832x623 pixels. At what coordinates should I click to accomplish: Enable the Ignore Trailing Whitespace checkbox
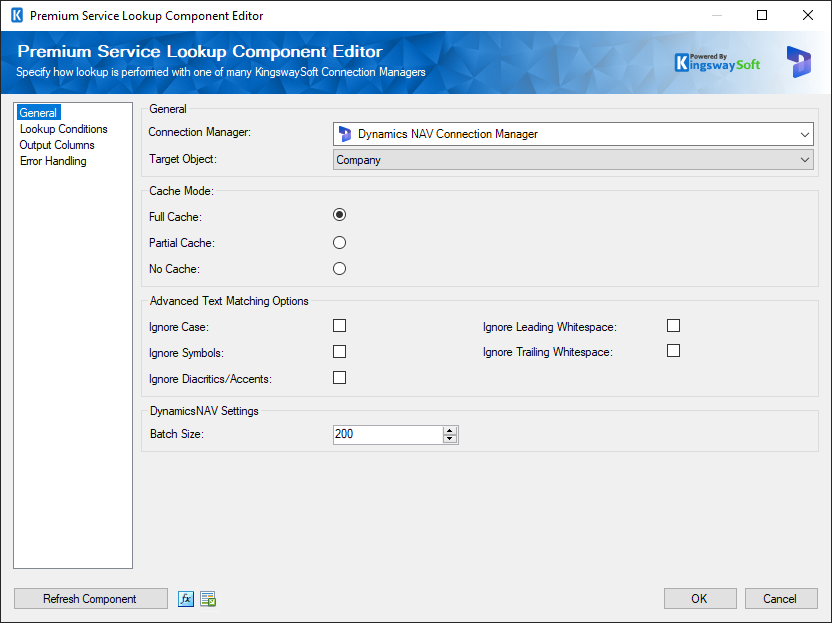tap(673, 351)
